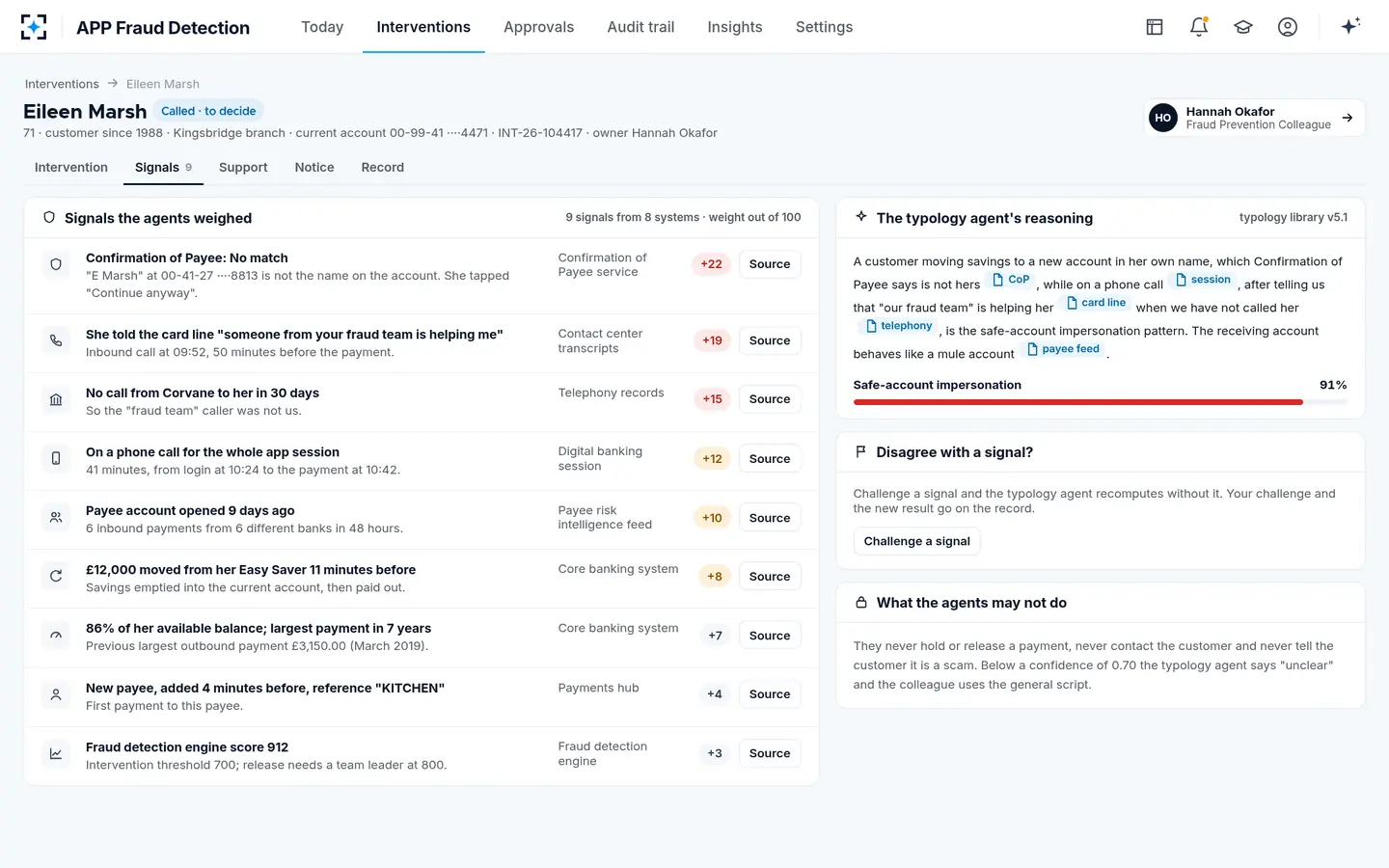Open the card line citation chip

tap(1095, 303)
